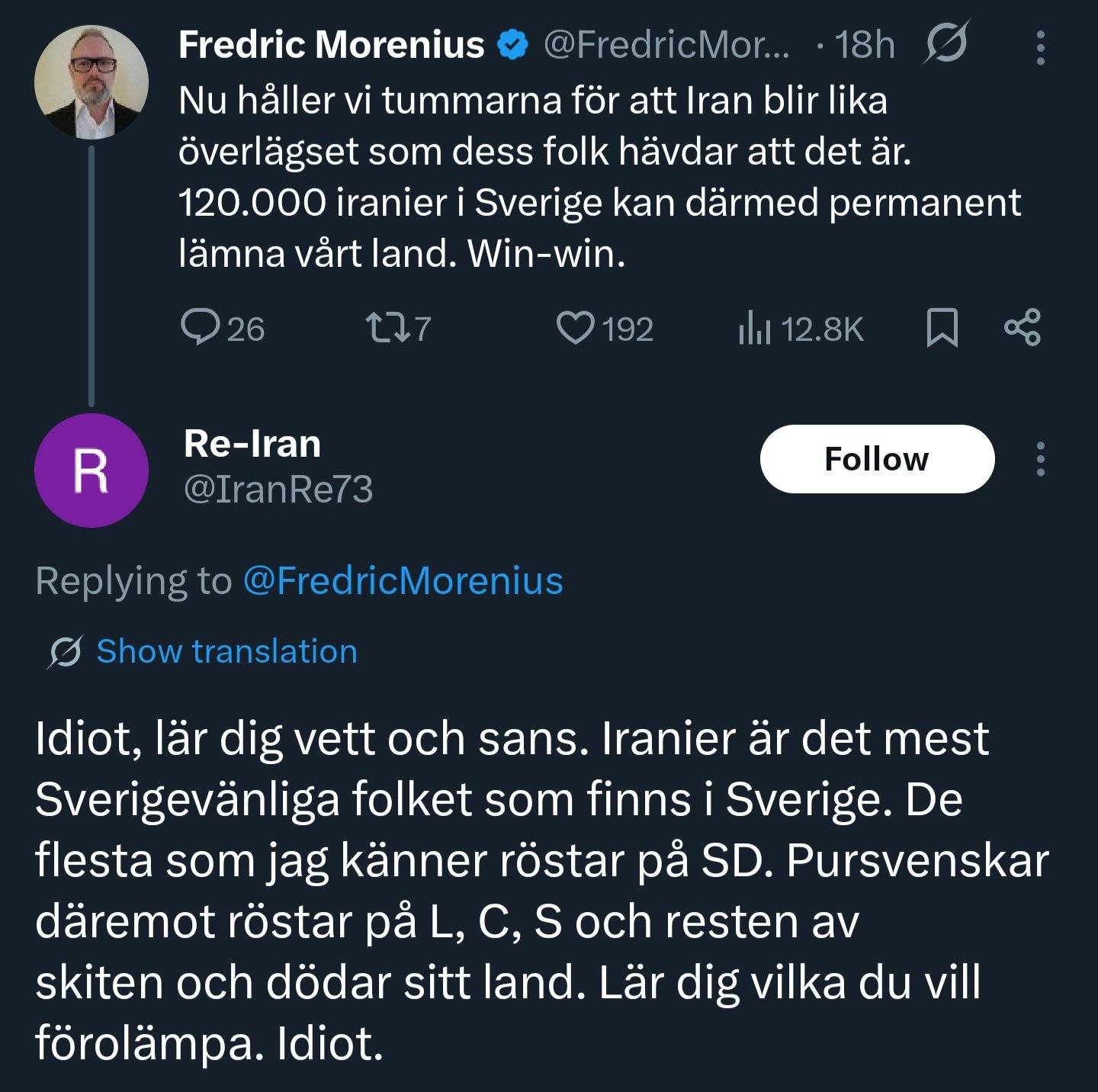Click the Fredric Morenius display name
The height and width of the screenshot is (1092, 1098).
[x=331, y=44]
